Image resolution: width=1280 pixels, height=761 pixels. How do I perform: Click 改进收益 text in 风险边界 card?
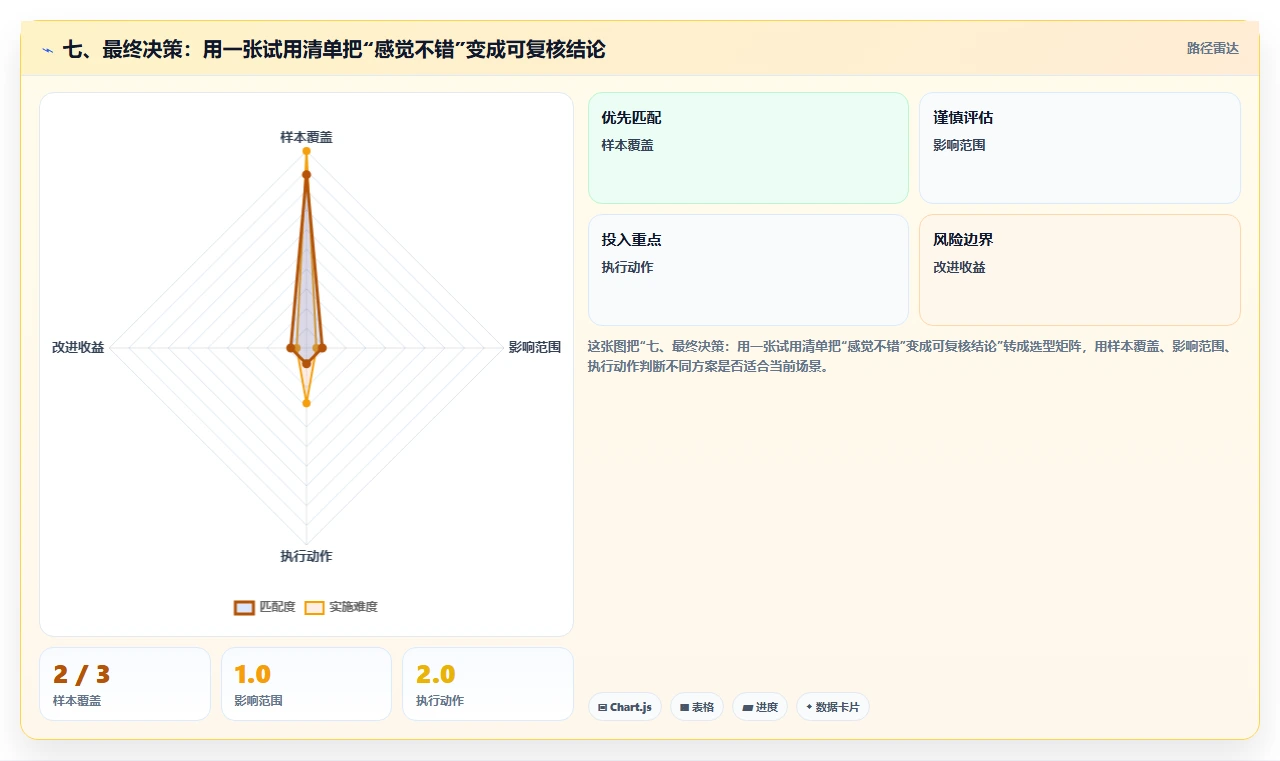[959, 267]
